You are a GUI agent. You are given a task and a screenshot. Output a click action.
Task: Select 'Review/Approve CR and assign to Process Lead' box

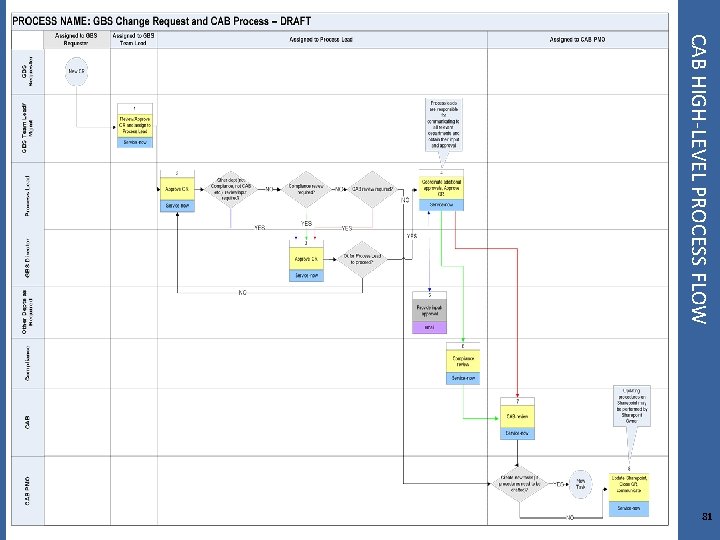click(x=135, y=125)
